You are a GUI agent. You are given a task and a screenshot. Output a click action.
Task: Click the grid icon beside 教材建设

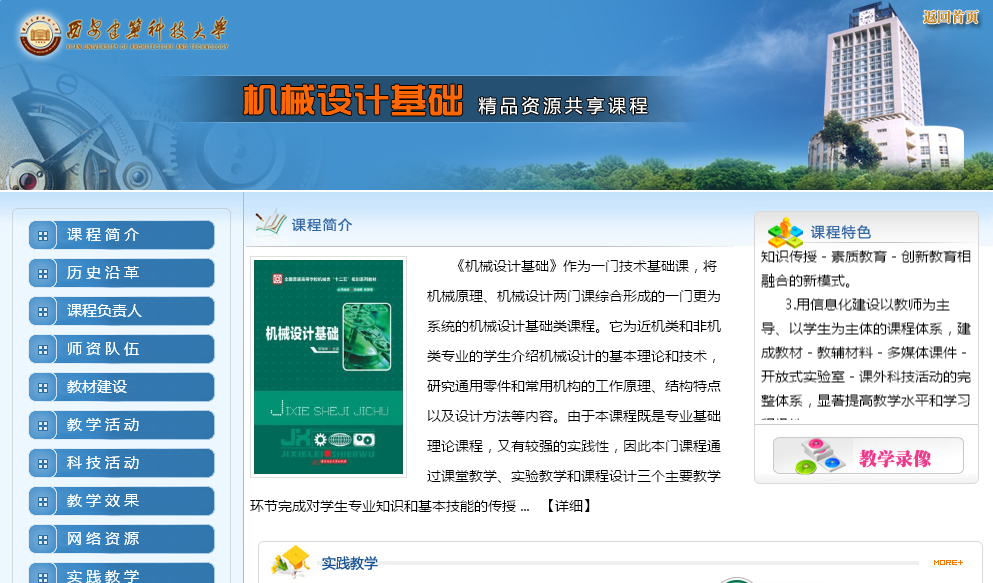(43, 388)
